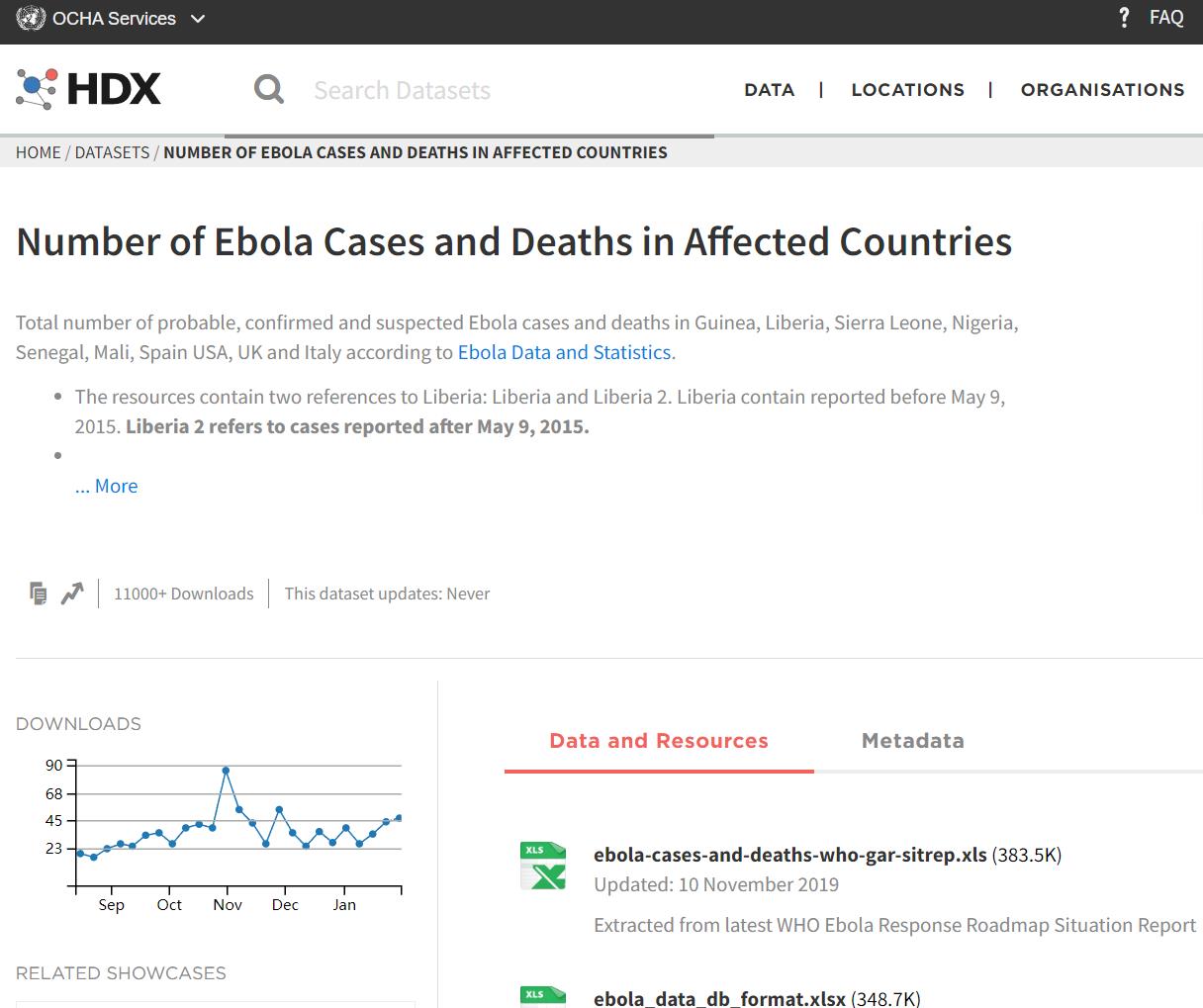
Task: Expand description with the More link
Action: (x=107, y=486)
